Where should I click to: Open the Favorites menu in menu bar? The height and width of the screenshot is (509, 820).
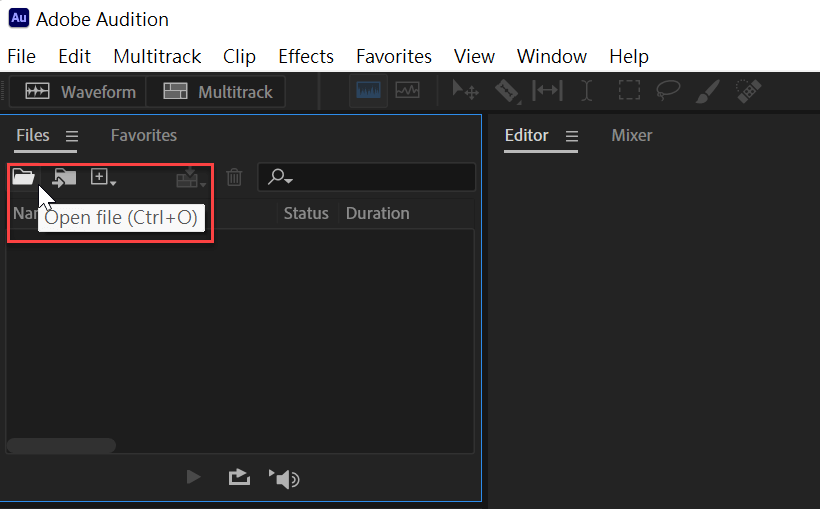[x=394, y=56]
